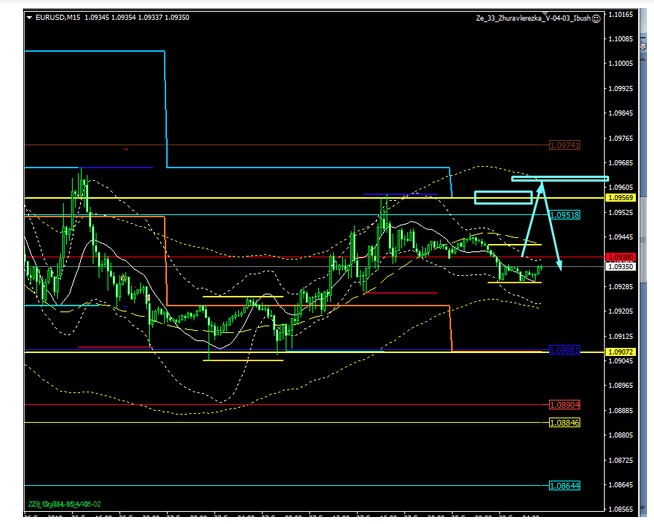Click the 1.08565 price scale value
Image resolution: width=654 pixels, height=524 pixels.
(620, 509)
